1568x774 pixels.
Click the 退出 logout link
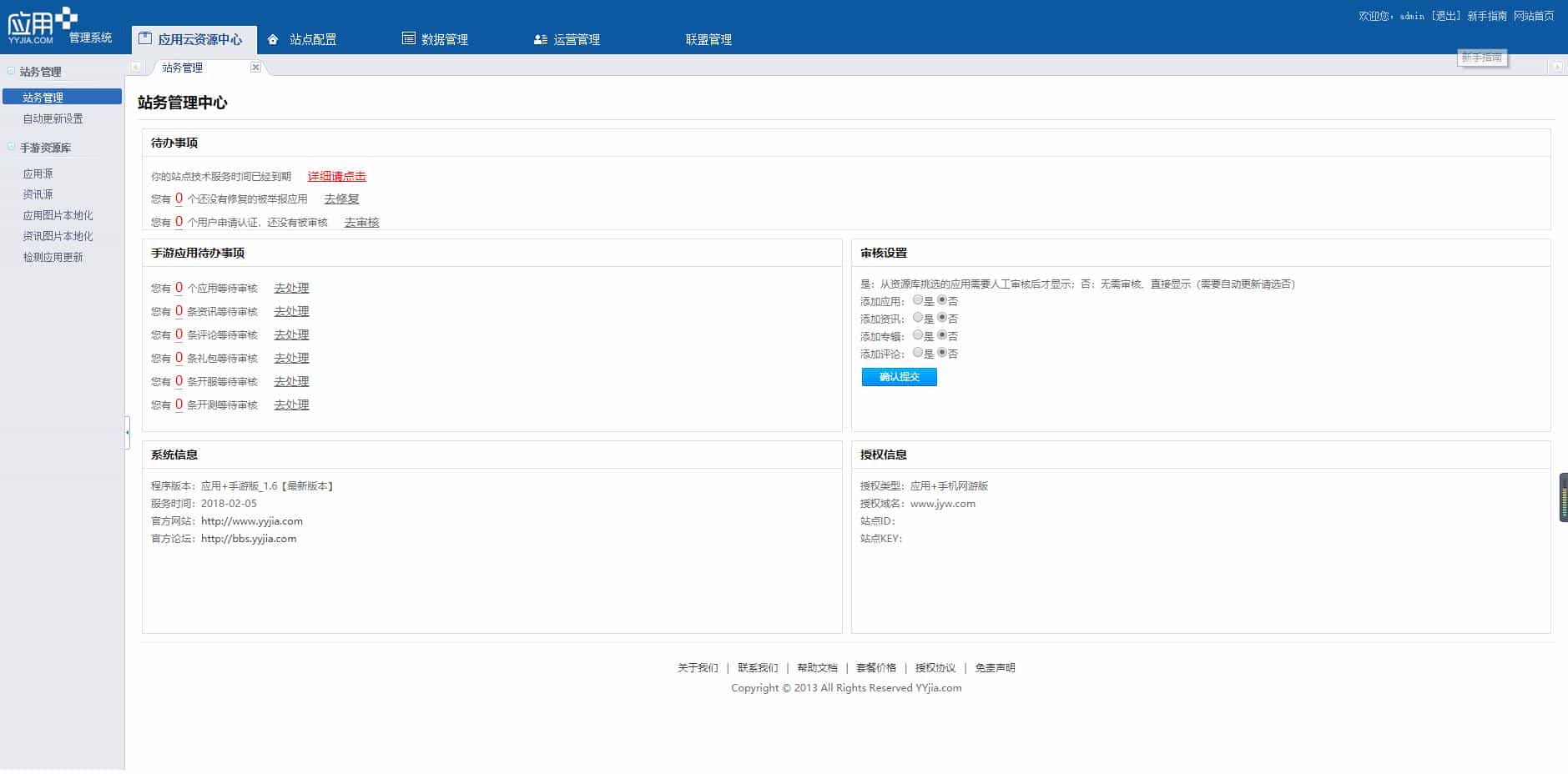pyautogui.click(x=1446, y=16)
